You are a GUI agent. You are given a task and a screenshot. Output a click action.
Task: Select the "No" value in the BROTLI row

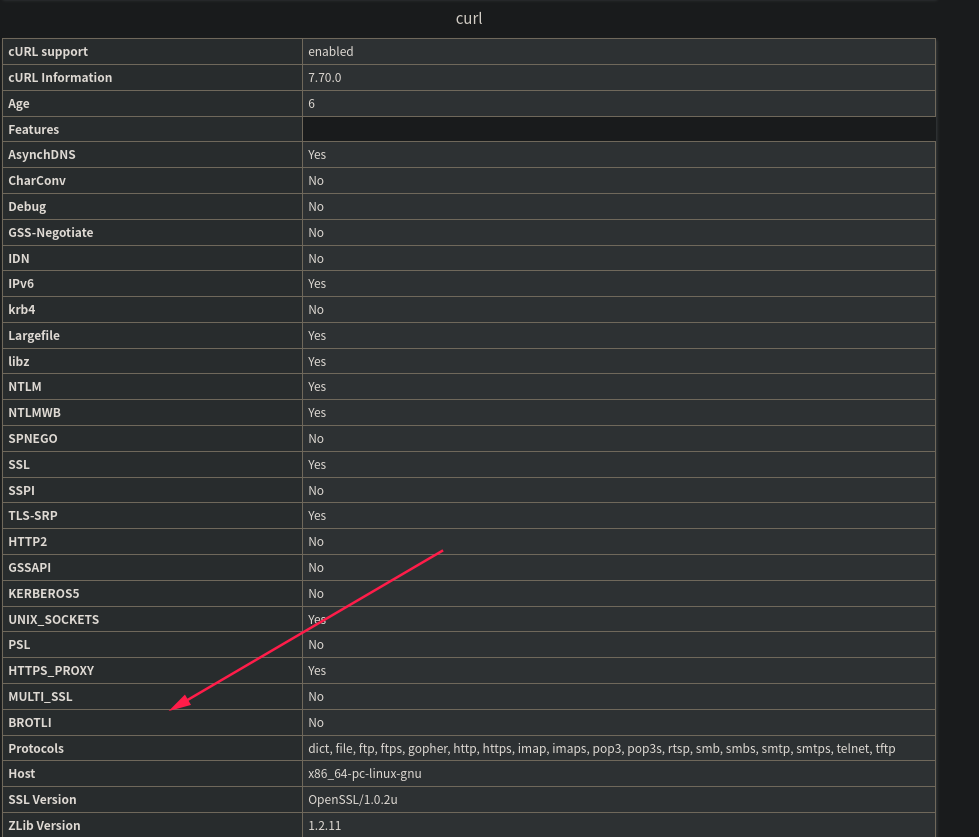(x=316, y=723)
